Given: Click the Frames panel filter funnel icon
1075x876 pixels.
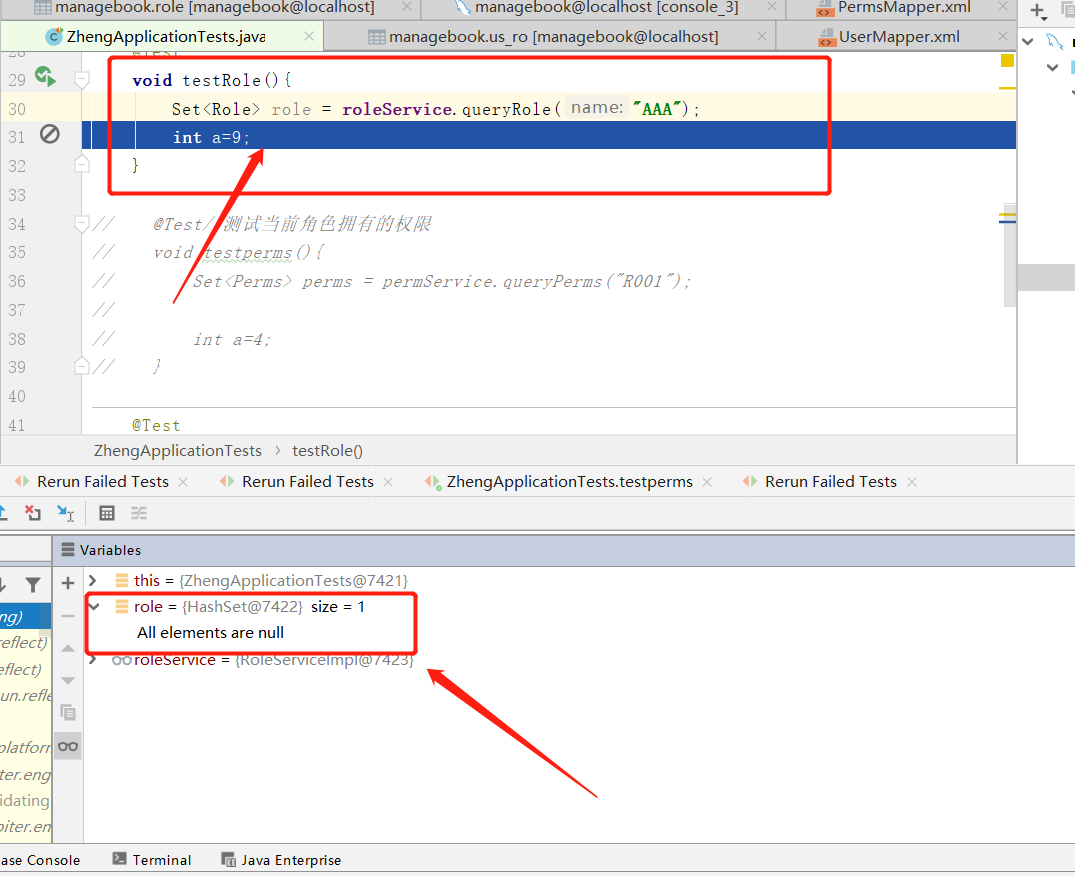Looking at the screenshot, I should (x=32, y=585).
